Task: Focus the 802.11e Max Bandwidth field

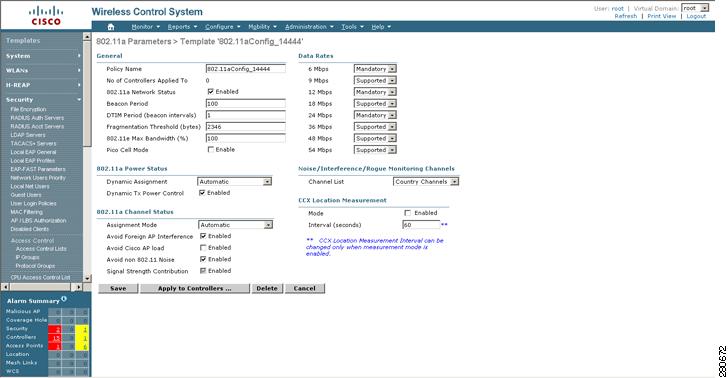Action: pyautogui.click(x=246, y=138)
